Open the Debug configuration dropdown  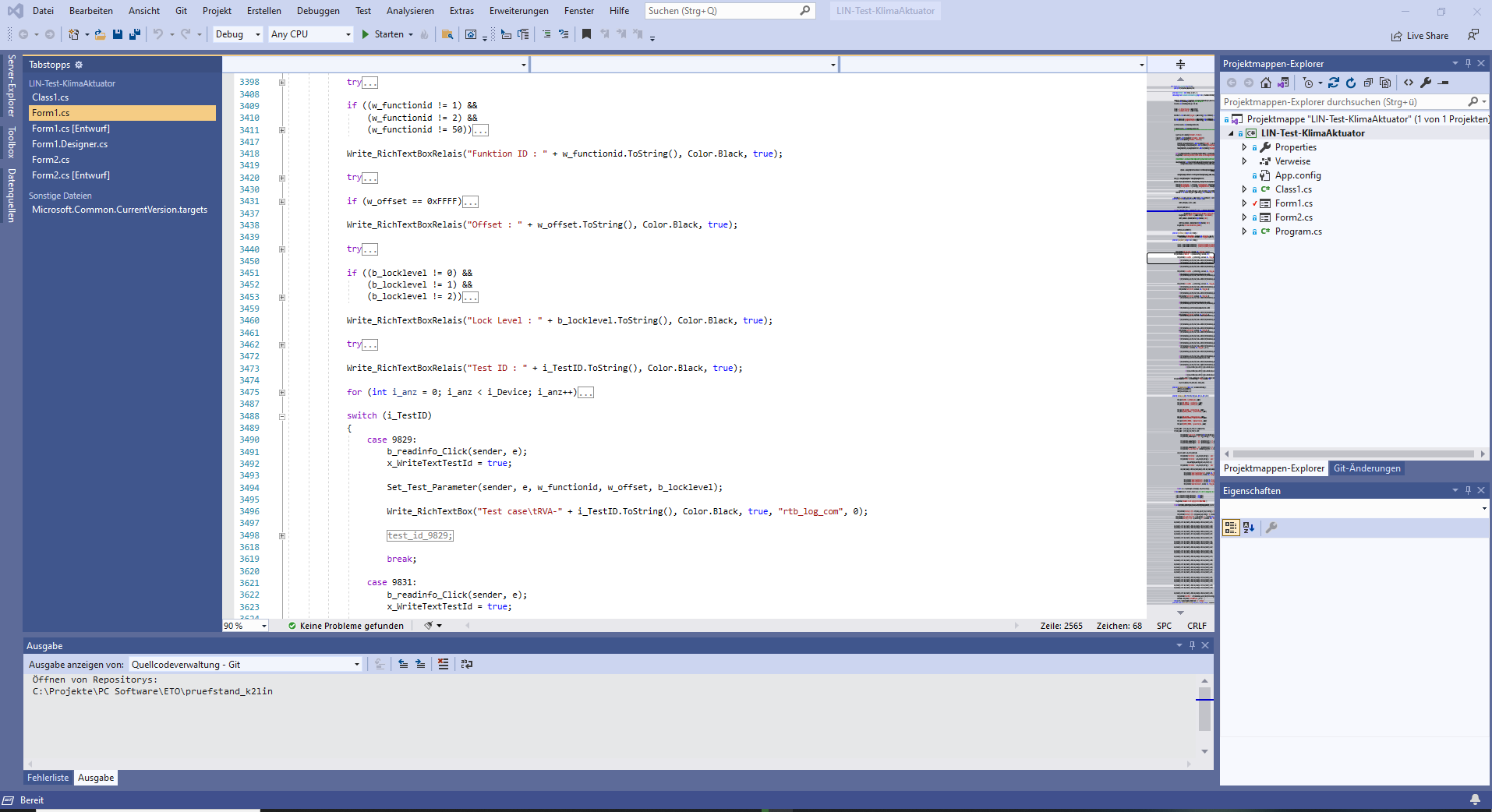coord(238,34)
